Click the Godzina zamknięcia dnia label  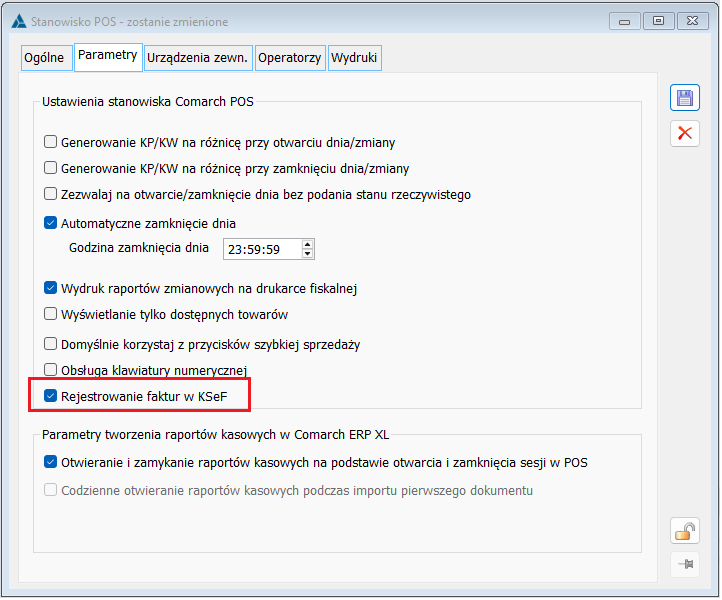coord(139,248)
